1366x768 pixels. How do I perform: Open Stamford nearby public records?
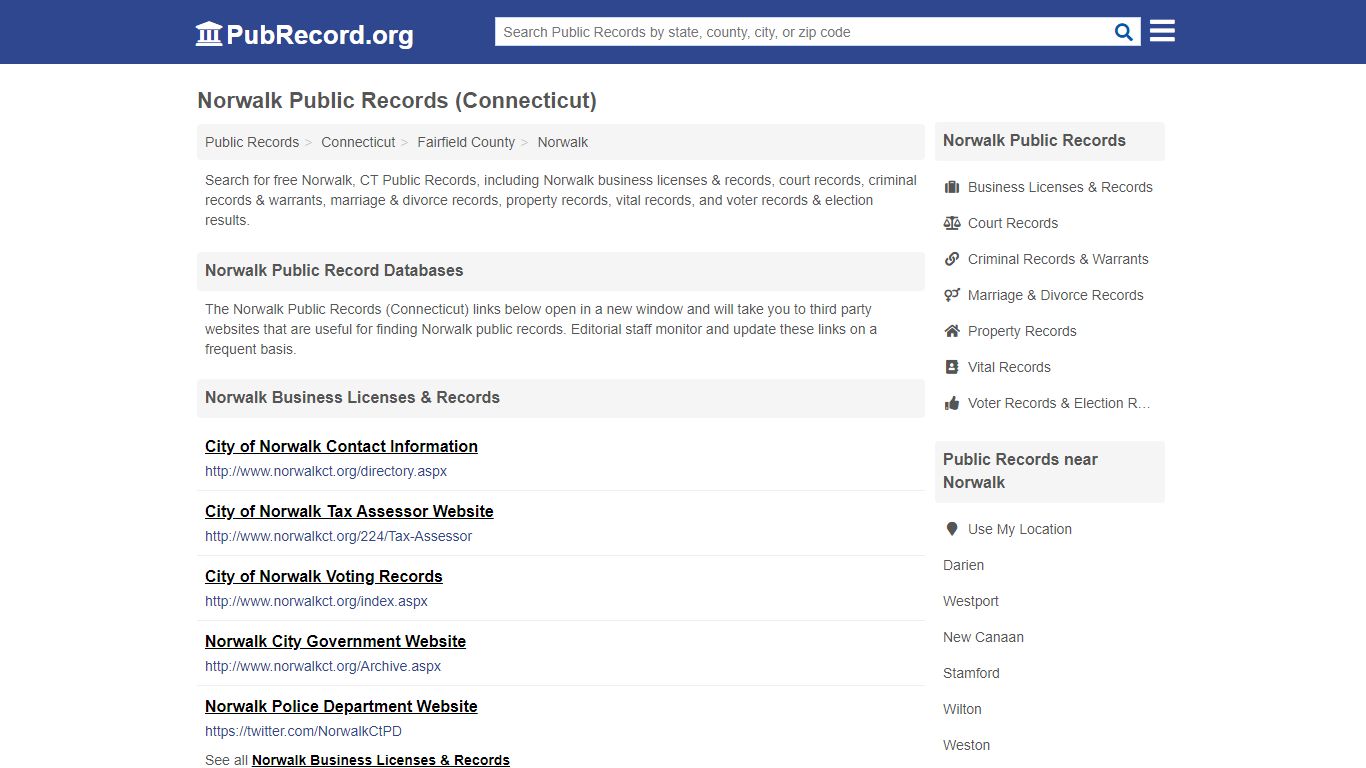(971, 673)
